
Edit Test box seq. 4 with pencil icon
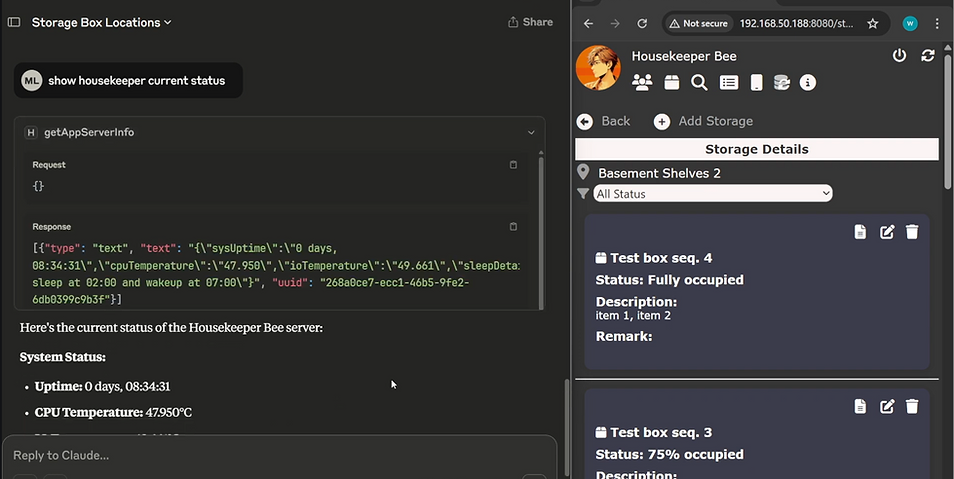coord(886,232)
